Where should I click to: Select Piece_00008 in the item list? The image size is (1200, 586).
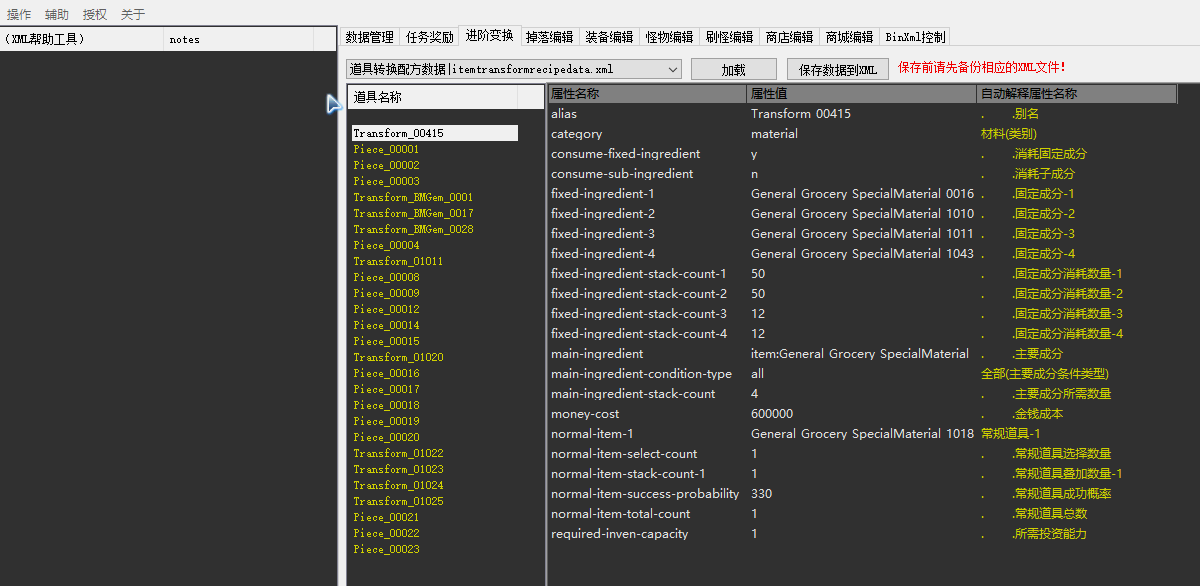386,277
